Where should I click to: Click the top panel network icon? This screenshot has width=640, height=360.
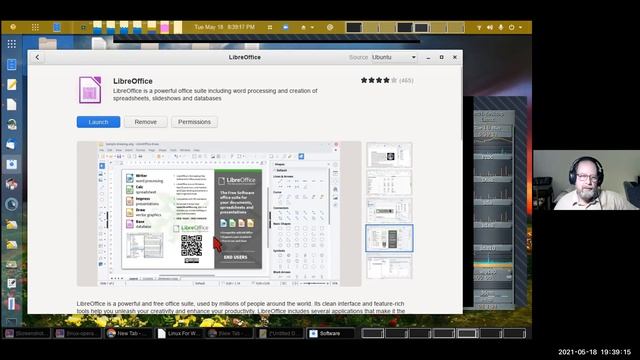tap(479, 27)
